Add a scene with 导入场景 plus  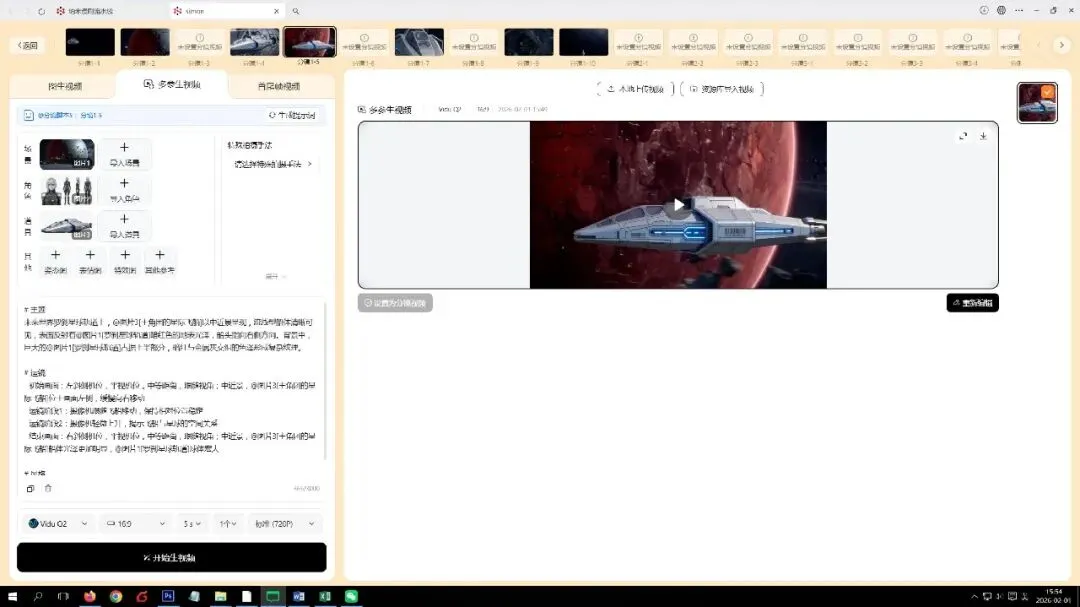point(124,154)
